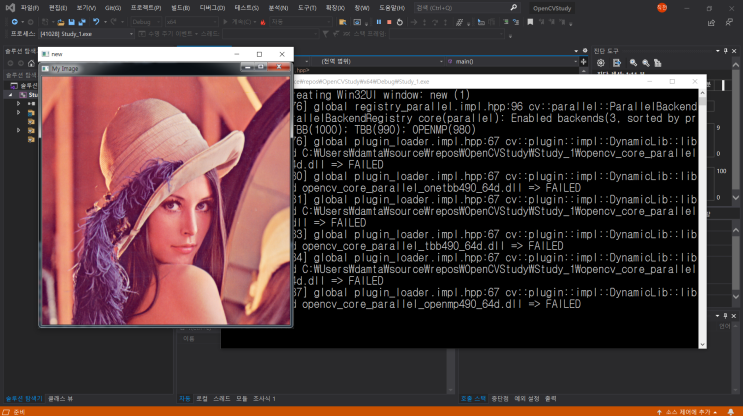Switch to the 출력 tab

[551, 398]
